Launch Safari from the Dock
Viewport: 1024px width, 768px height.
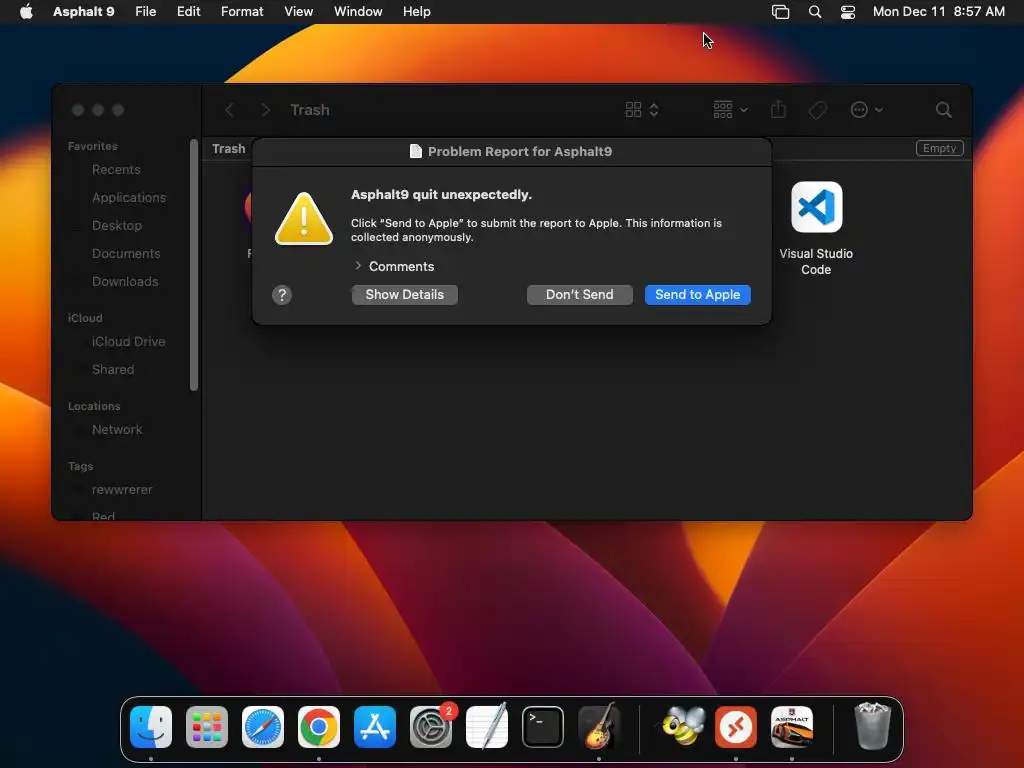tap(263, 727)
